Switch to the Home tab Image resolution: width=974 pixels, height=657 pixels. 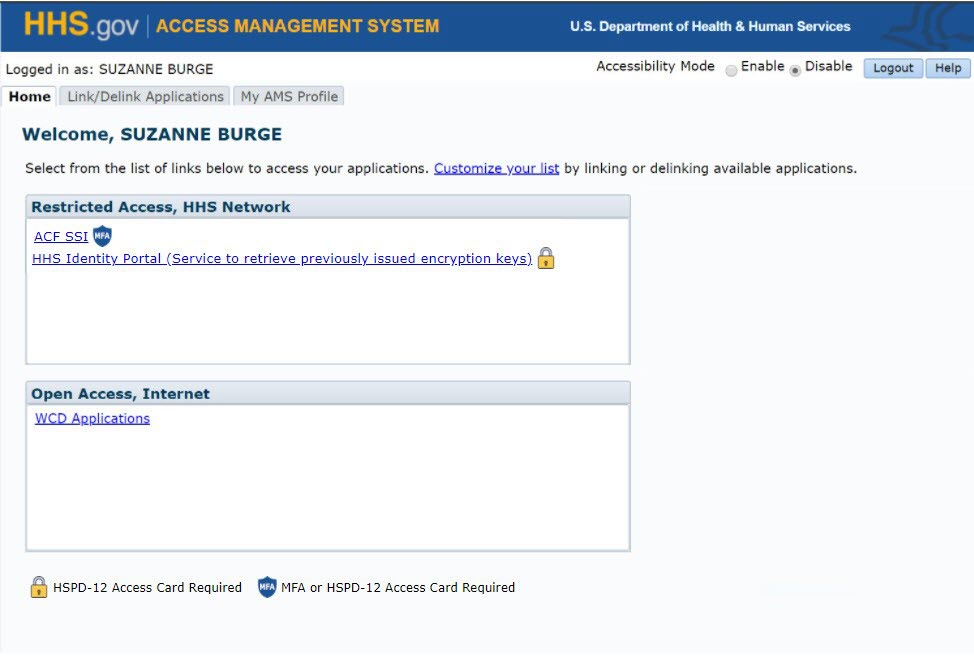(30, 97)
